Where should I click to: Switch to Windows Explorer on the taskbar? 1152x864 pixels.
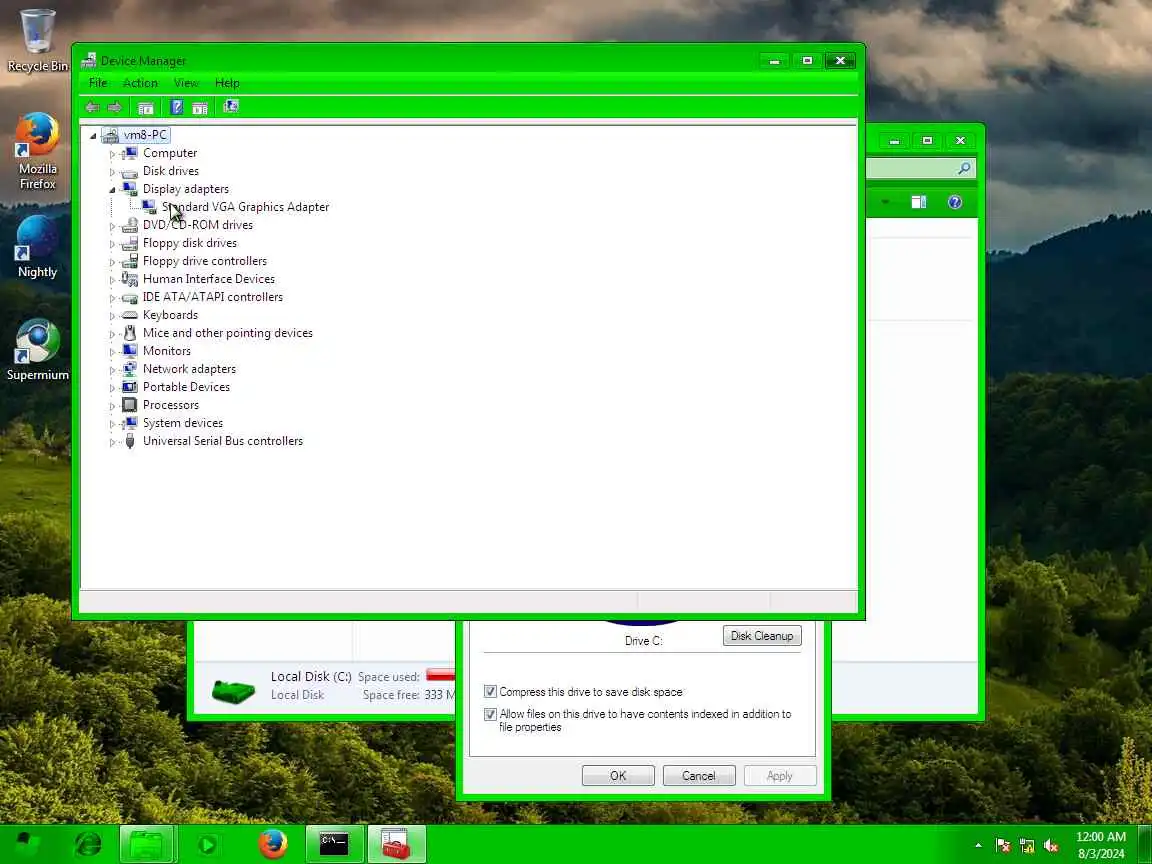click(x=147, y=844)
